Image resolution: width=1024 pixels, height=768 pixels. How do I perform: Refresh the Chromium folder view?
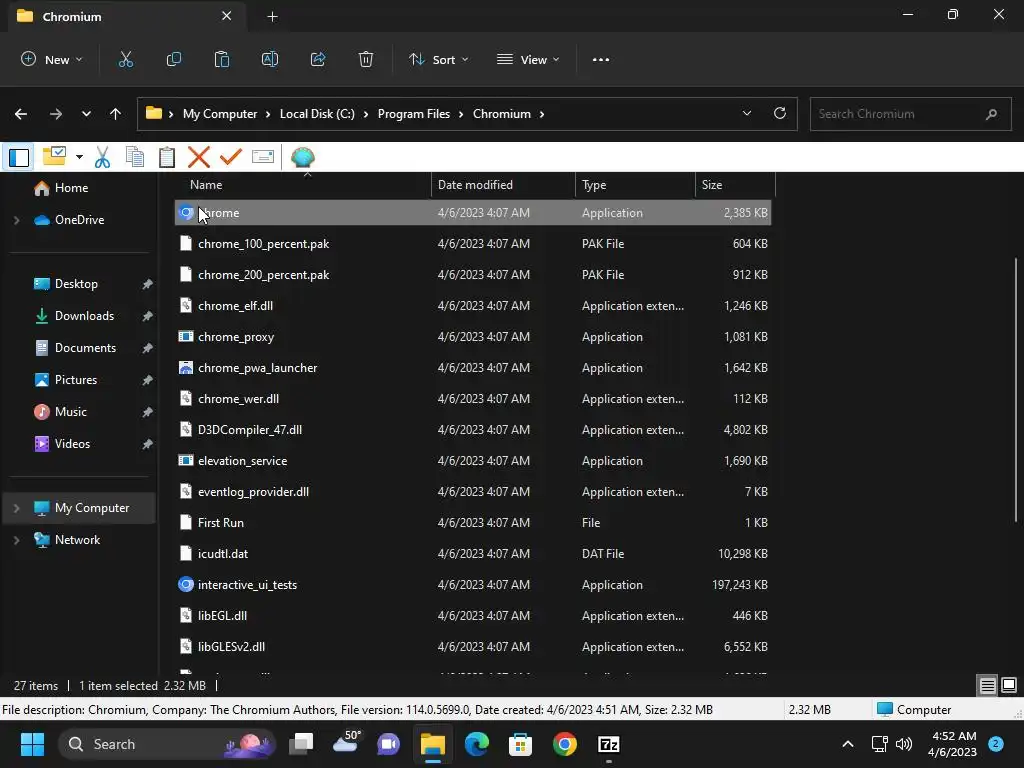click(x=780, y=113)
